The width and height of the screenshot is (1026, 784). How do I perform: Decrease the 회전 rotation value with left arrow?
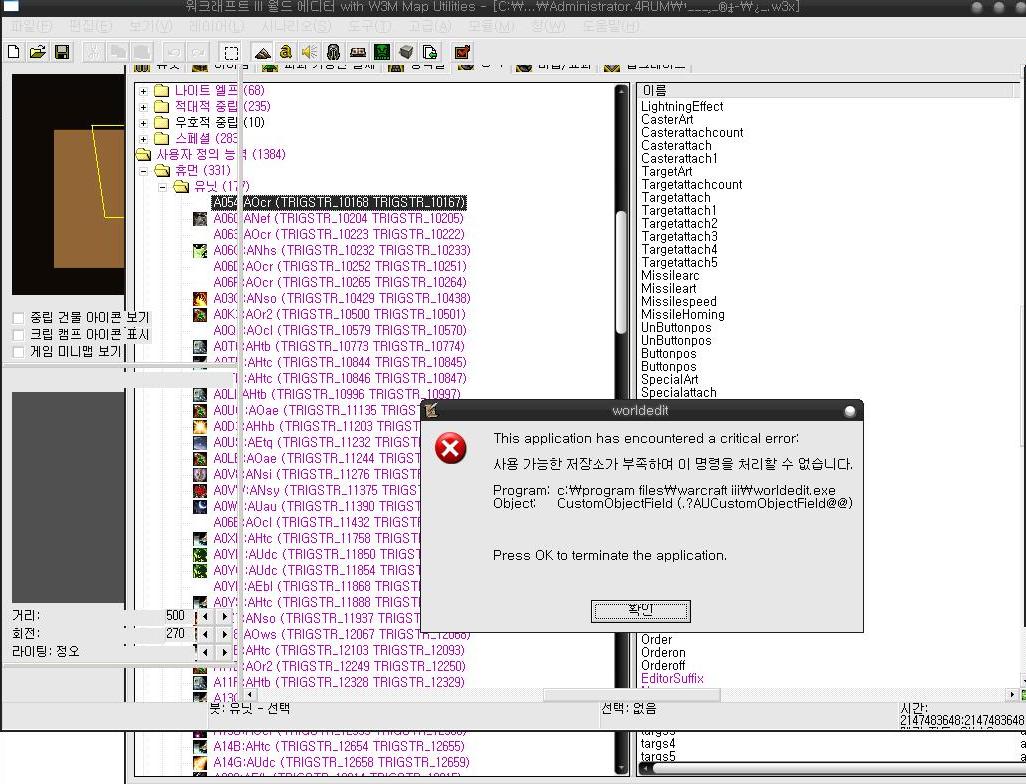click(x=205, y=634)
